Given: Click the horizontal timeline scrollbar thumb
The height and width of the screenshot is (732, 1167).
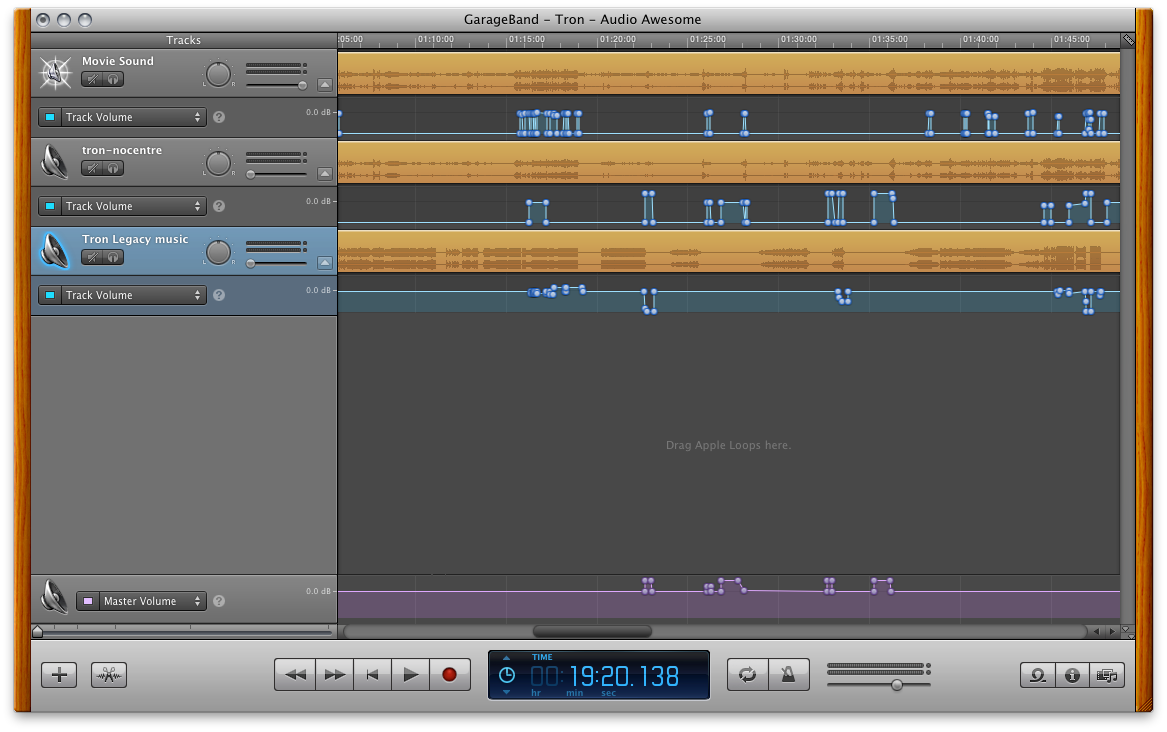Looking at the screenshot, I should pos(592,632).
